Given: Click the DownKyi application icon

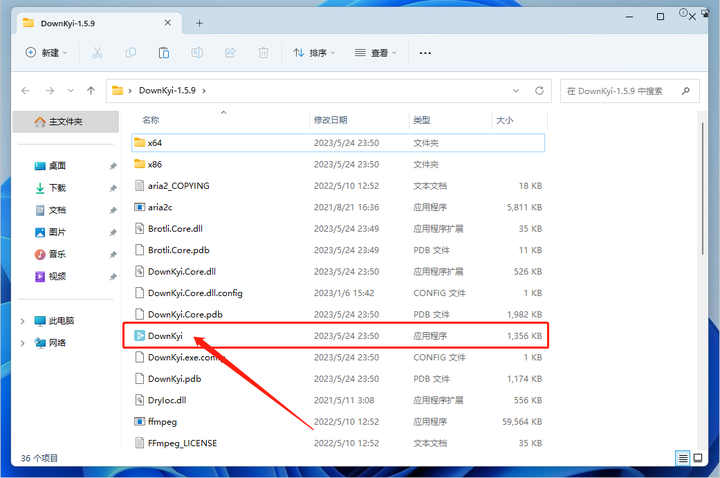Looking at the screenshot, I should 139,336.
